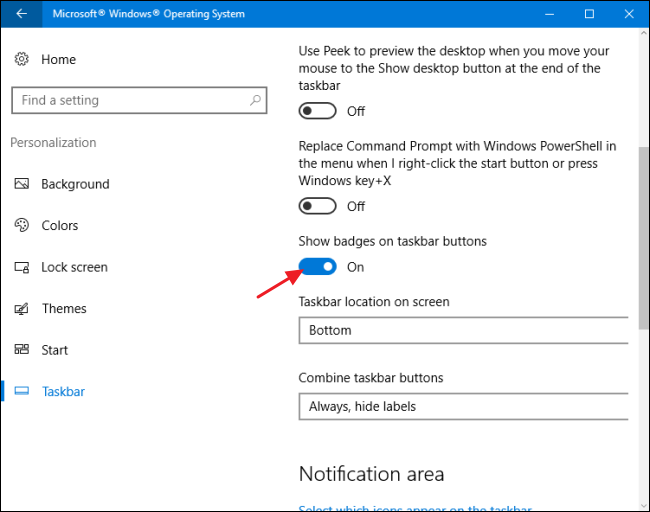Turn on the Peek preview toggle

click(x=318, y=111)
